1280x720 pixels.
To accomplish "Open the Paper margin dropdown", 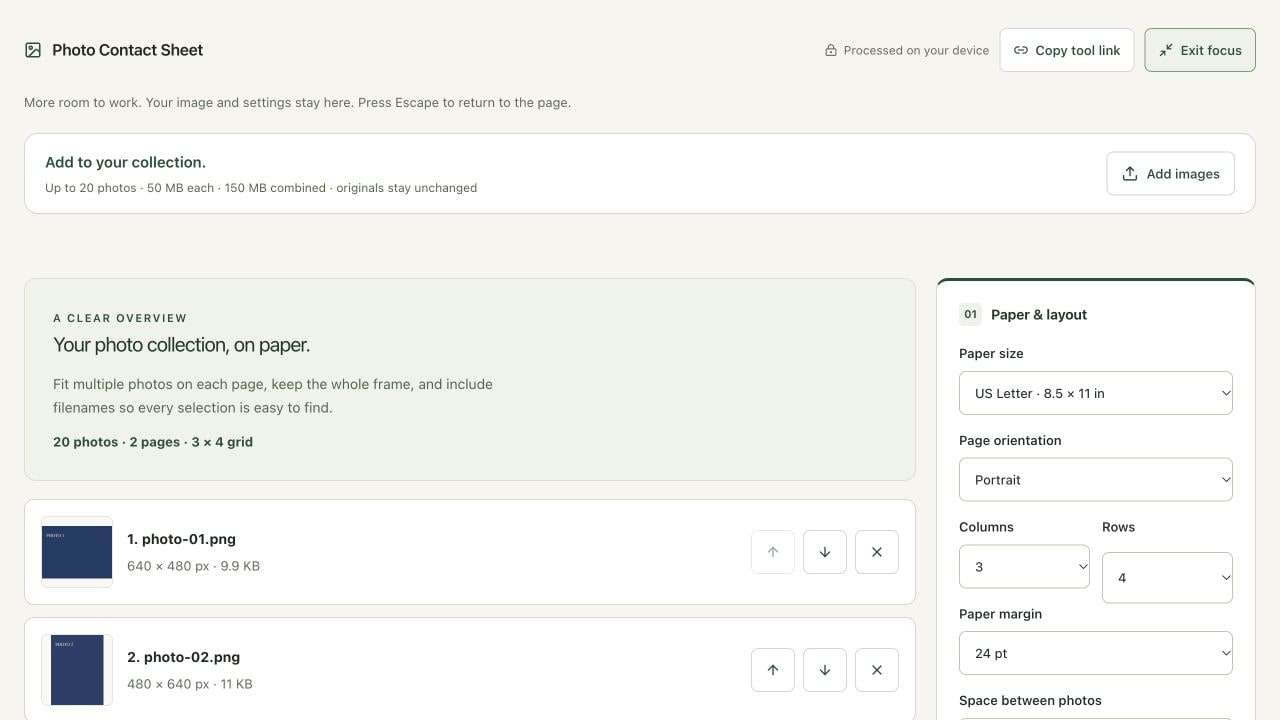I will click(1096, 653).
